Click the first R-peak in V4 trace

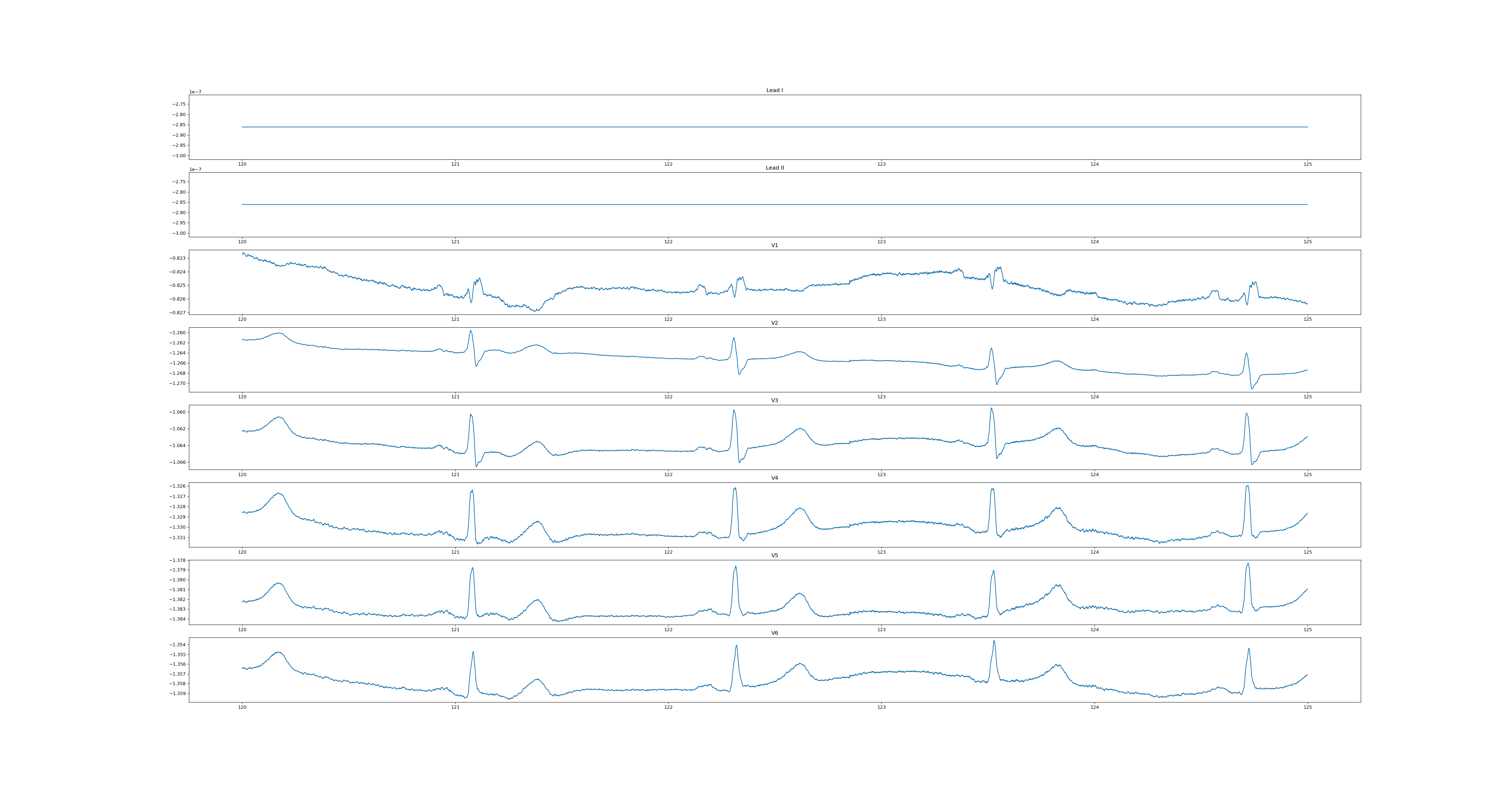tap(472, 491)
